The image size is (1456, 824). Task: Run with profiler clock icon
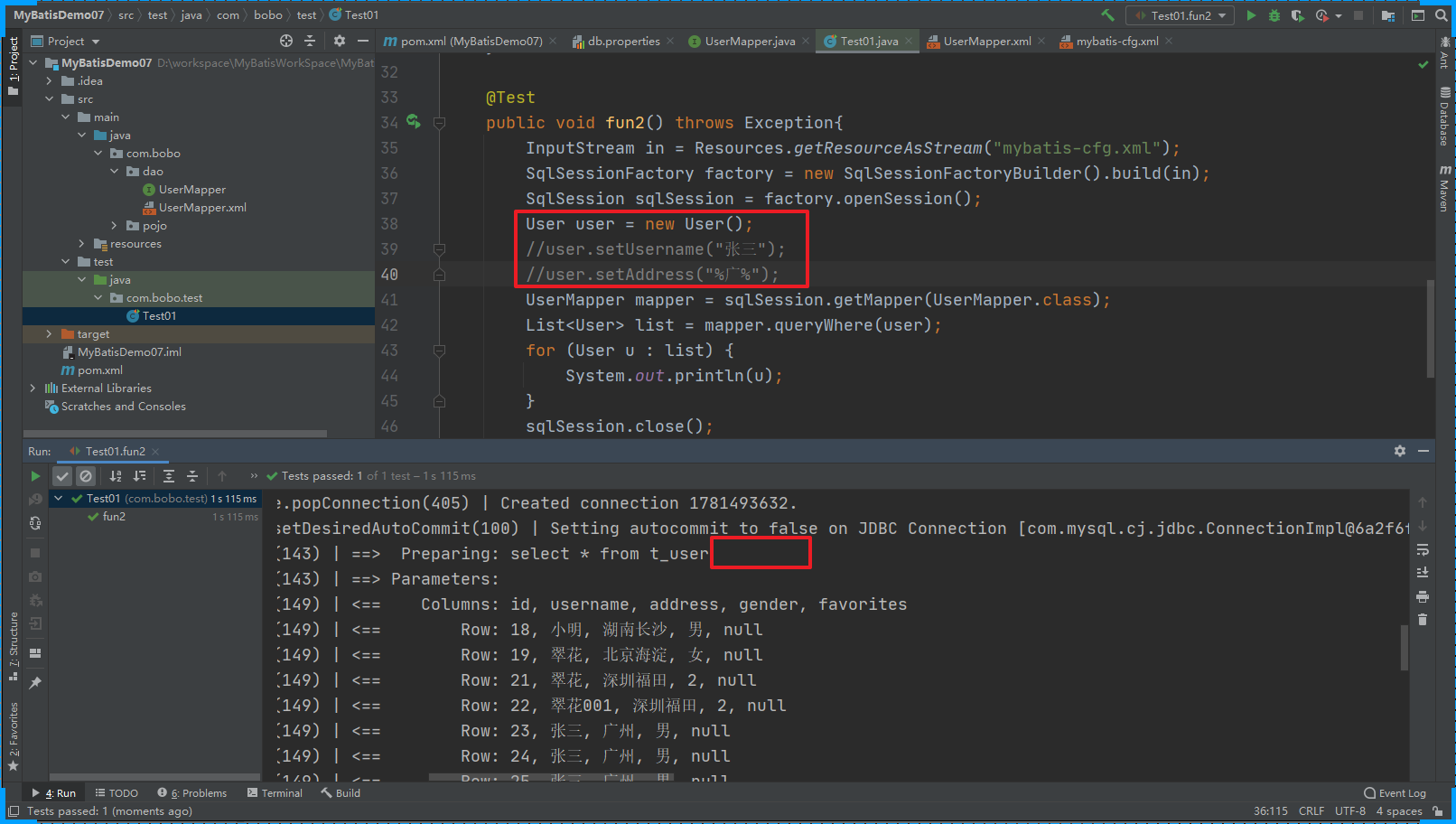[x=1322, y=15]
